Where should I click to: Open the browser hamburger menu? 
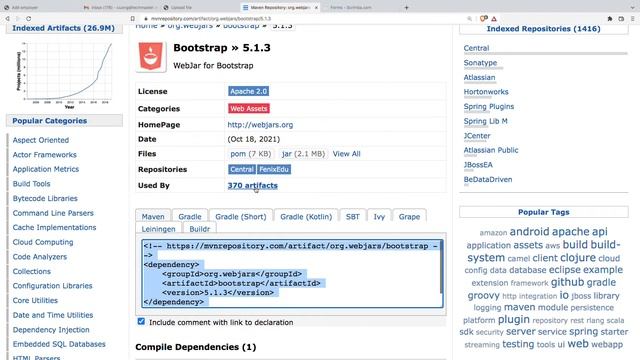click(x=633, y=19)
